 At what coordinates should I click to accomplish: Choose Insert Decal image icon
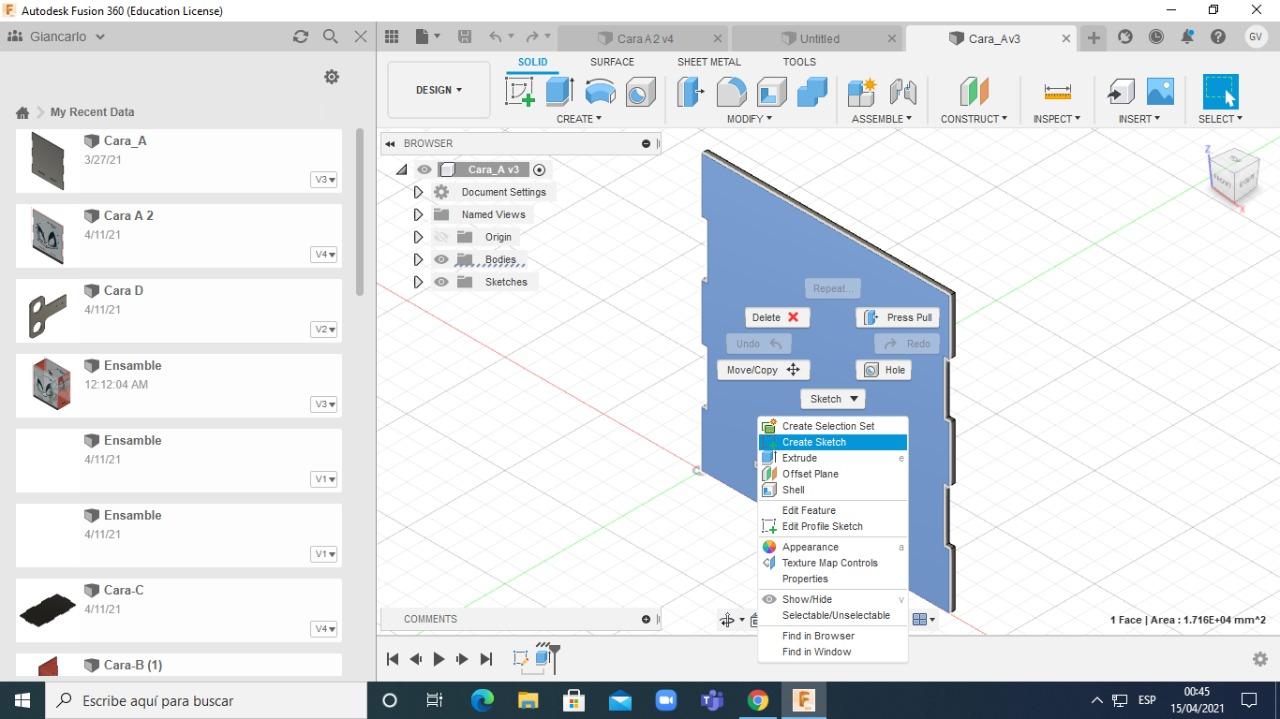1160,92
